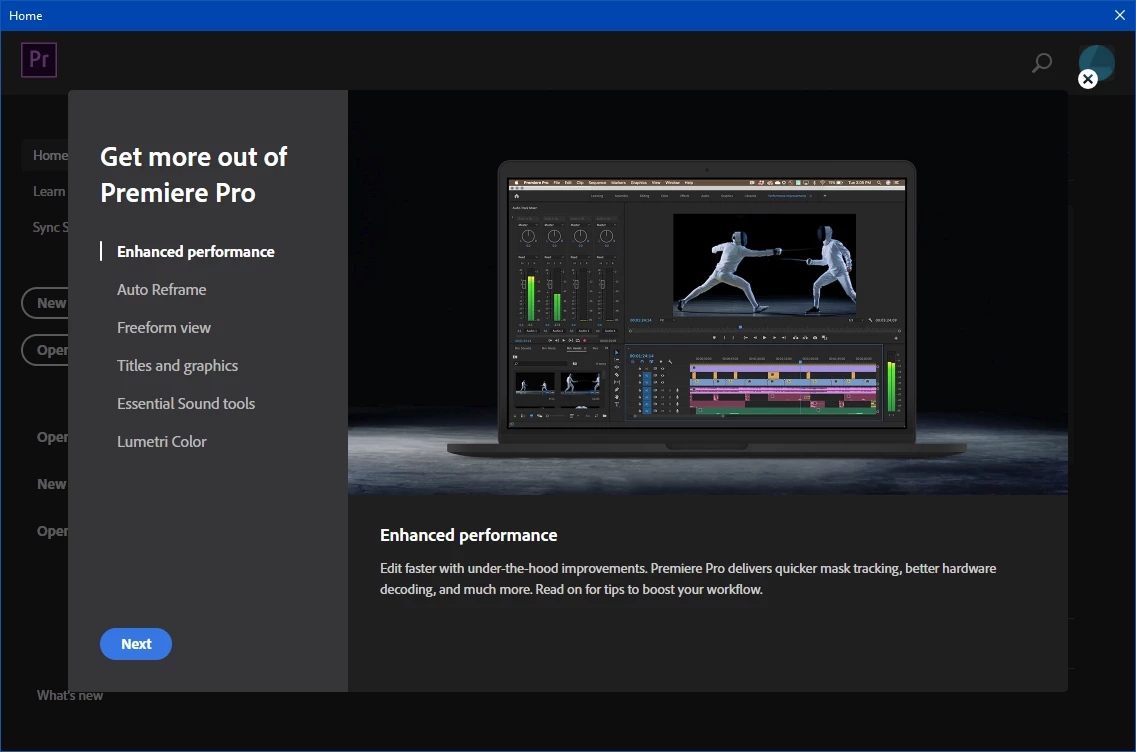Open the What's new link
Viewport: 1136px width, 752px height.
pyautogui.click(x=70, y=695)
